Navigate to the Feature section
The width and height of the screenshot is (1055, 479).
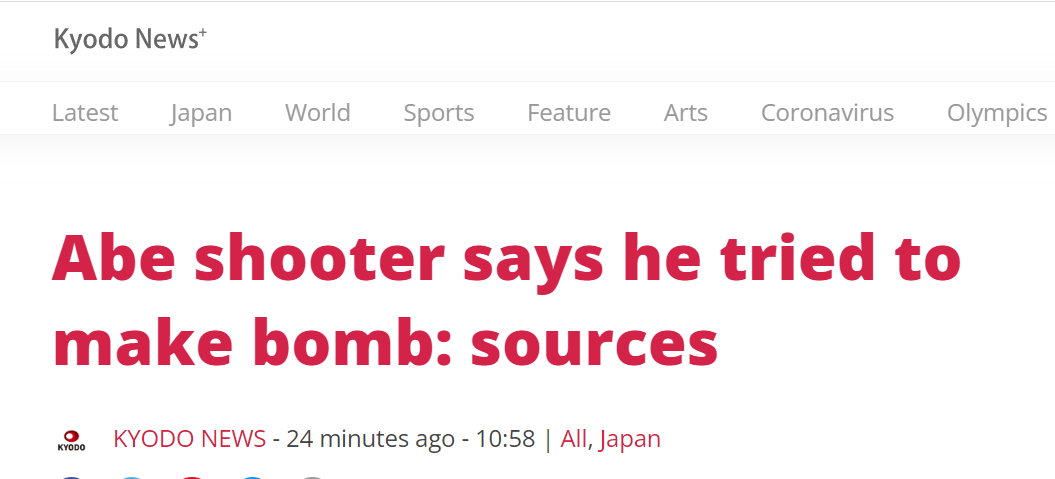[569, 112]
